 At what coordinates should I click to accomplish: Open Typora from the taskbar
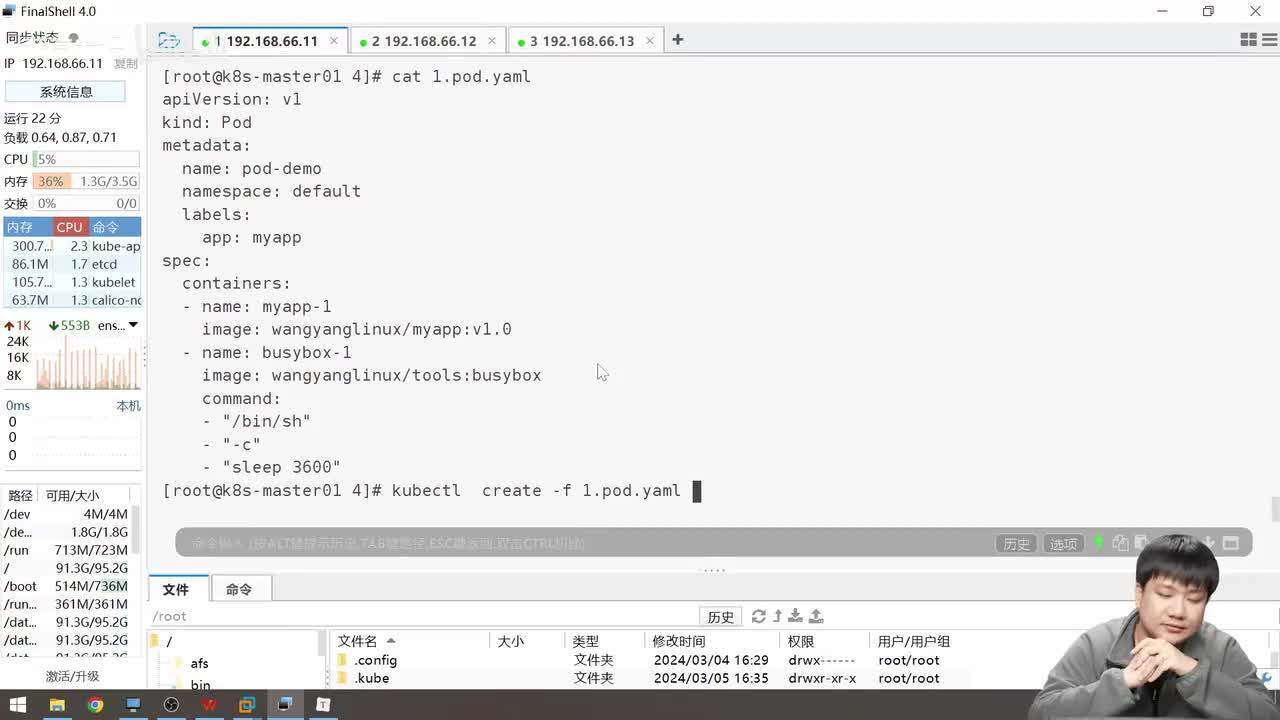tap(323, 705)
